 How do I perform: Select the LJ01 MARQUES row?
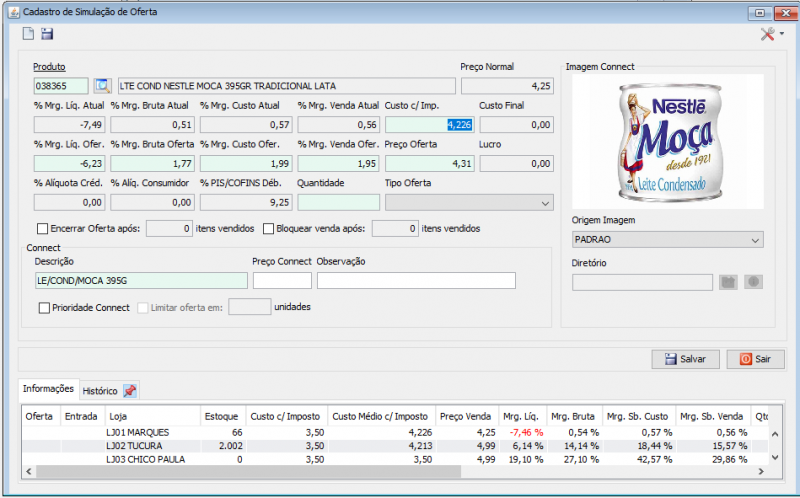[395, 433]
